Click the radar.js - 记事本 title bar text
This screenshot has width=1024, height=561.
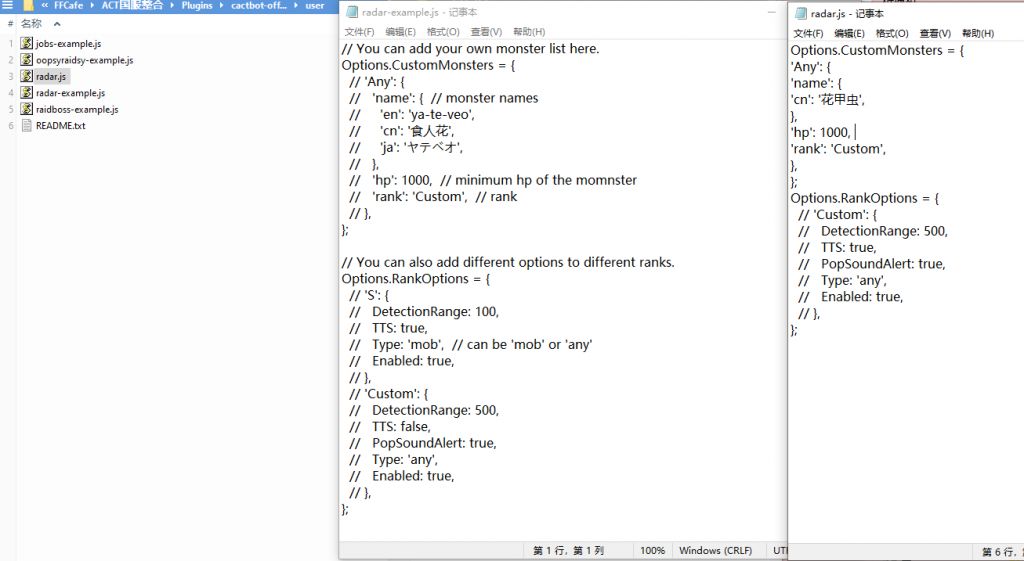(x=847, y=14)
